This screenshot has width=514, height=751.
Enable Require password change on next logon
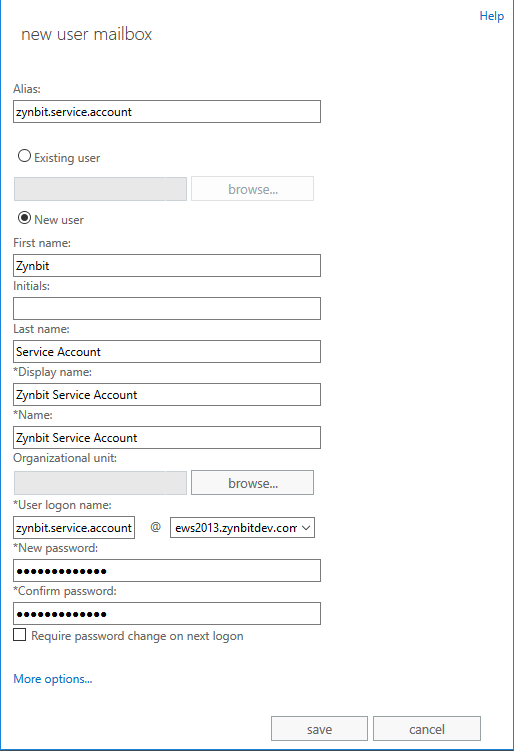pos(20,635)
